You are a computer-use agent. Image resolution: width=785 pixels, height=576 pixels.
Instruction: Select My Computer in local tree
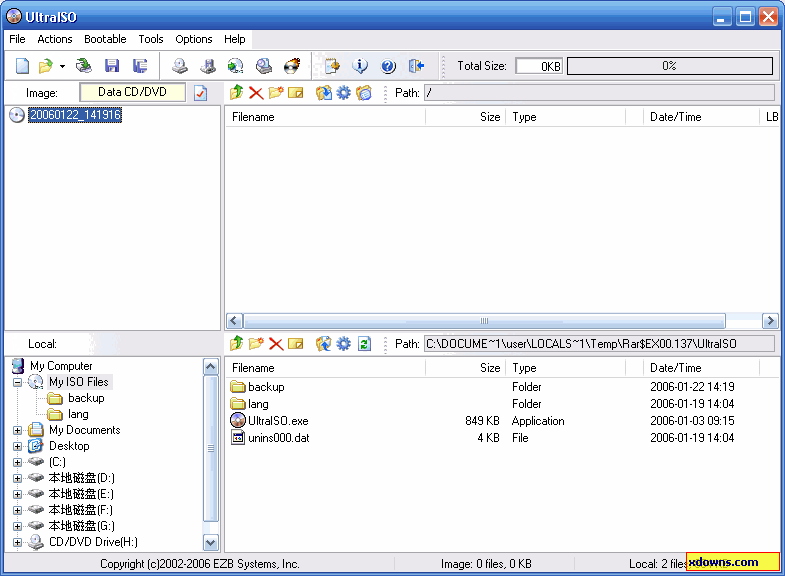[61, 366]
